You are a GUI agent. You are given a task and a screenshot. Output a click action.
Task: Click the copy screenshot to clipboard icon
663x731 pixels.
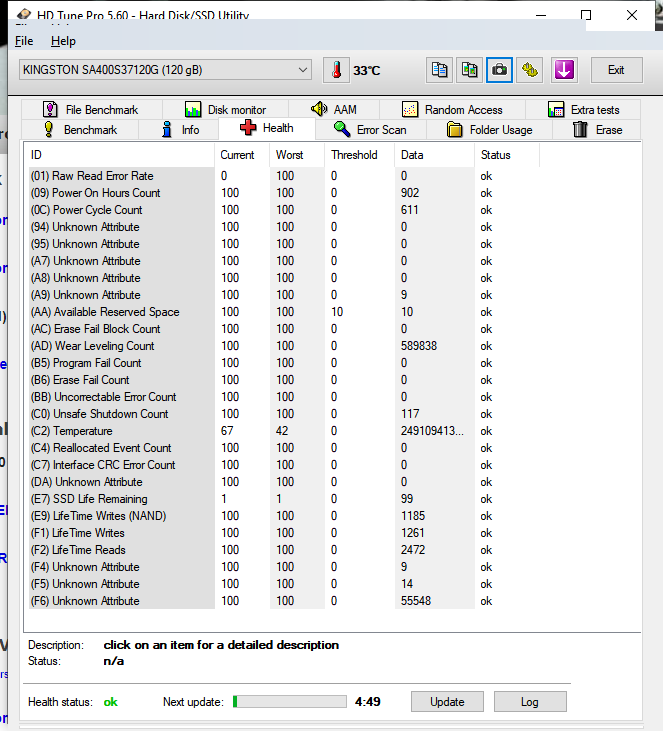pyautogui.click(x=469, y=70)
